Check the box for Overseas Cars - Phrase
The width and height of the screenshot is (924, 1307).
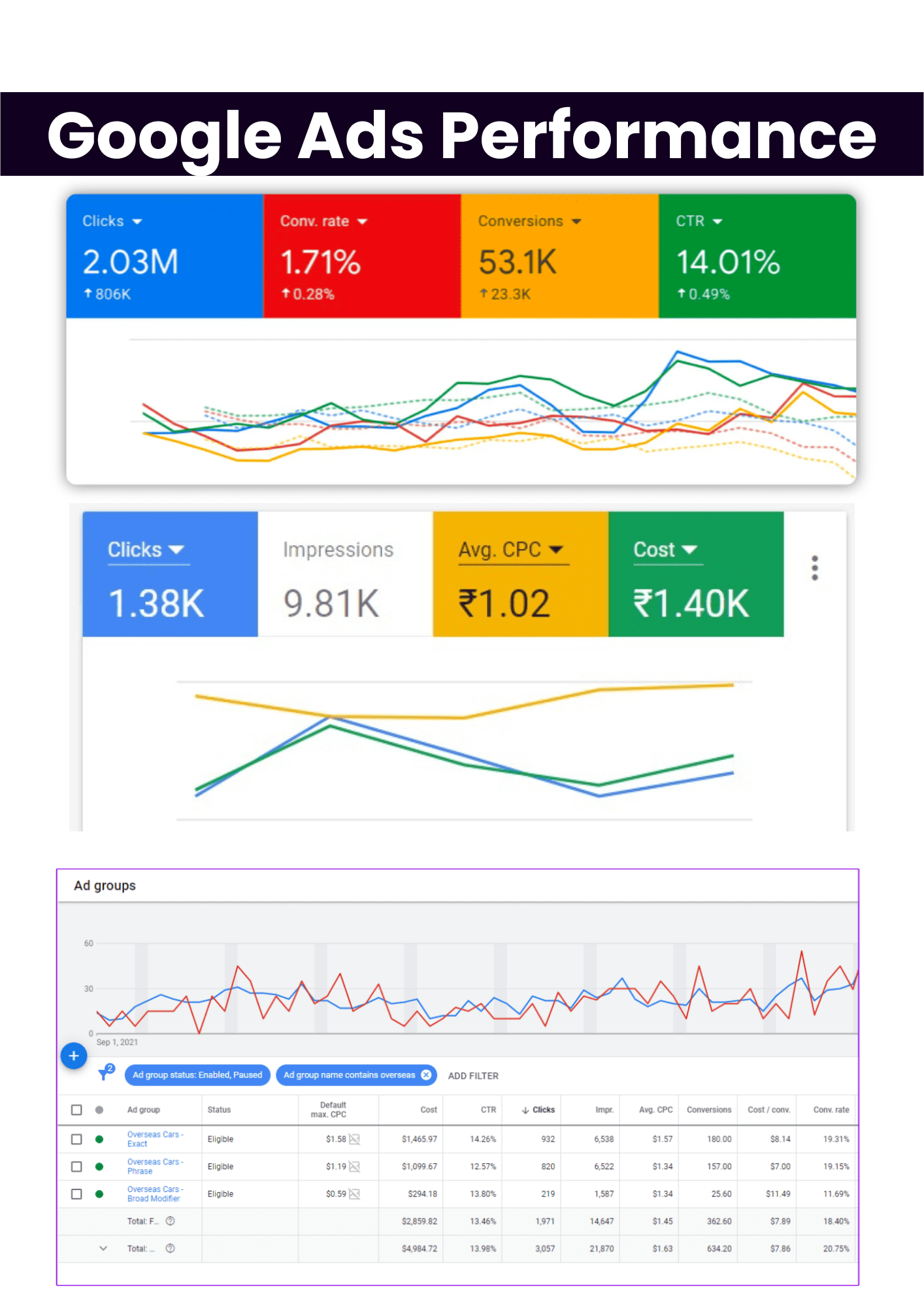pyautogui.click(x=76, y=1166)
